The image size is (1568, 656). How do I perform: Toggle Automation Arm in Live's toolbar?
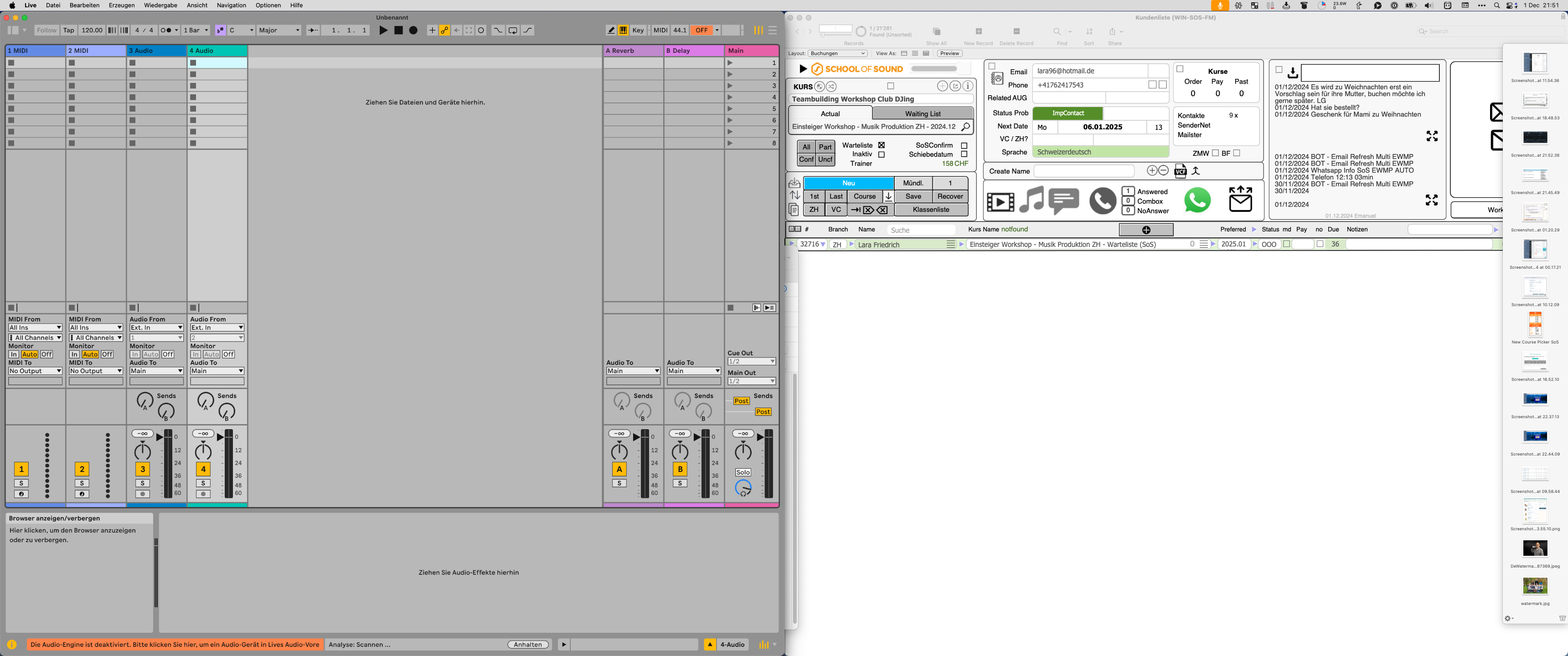445,31
